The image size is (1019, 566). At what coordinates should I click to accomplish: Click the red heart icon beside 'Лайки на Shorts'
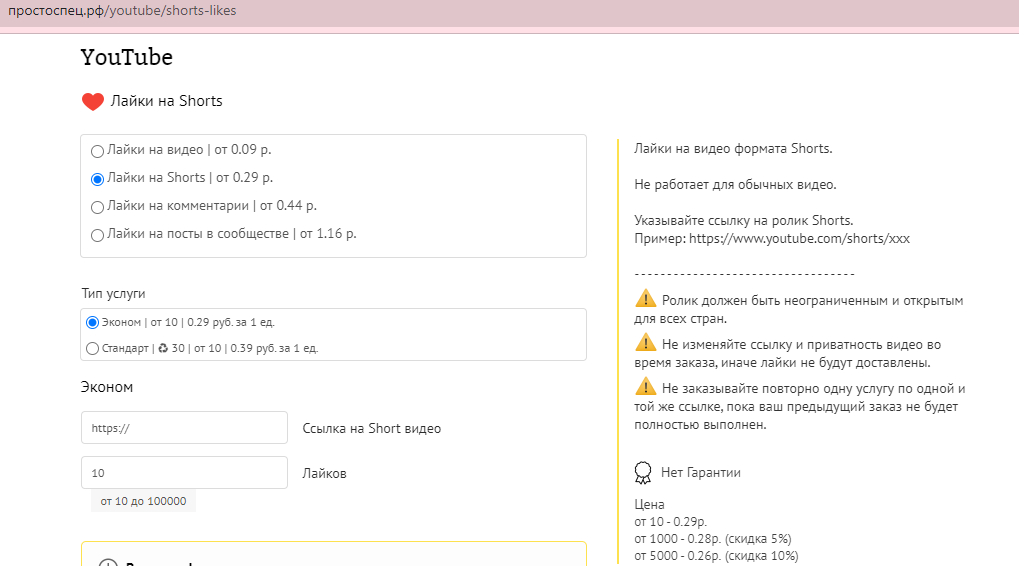[x=93, y=101]
